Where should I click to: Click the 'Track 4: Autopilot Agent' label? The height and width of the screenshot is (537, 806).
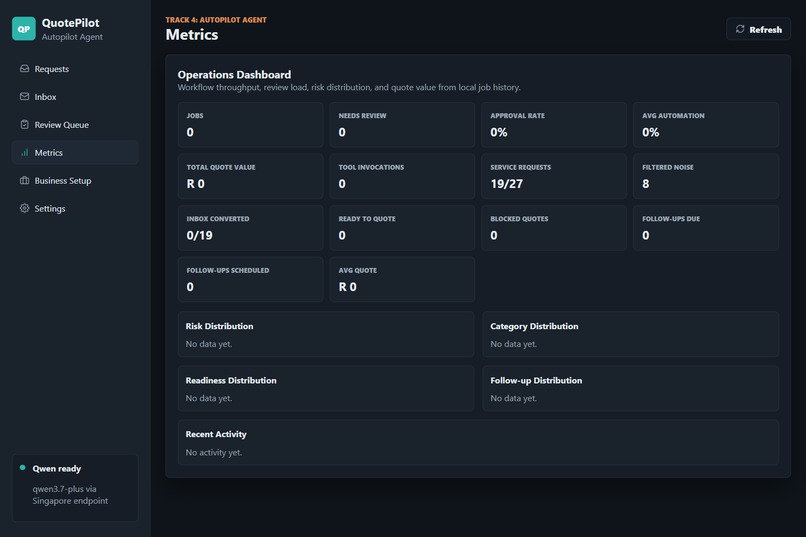[216, 20]
